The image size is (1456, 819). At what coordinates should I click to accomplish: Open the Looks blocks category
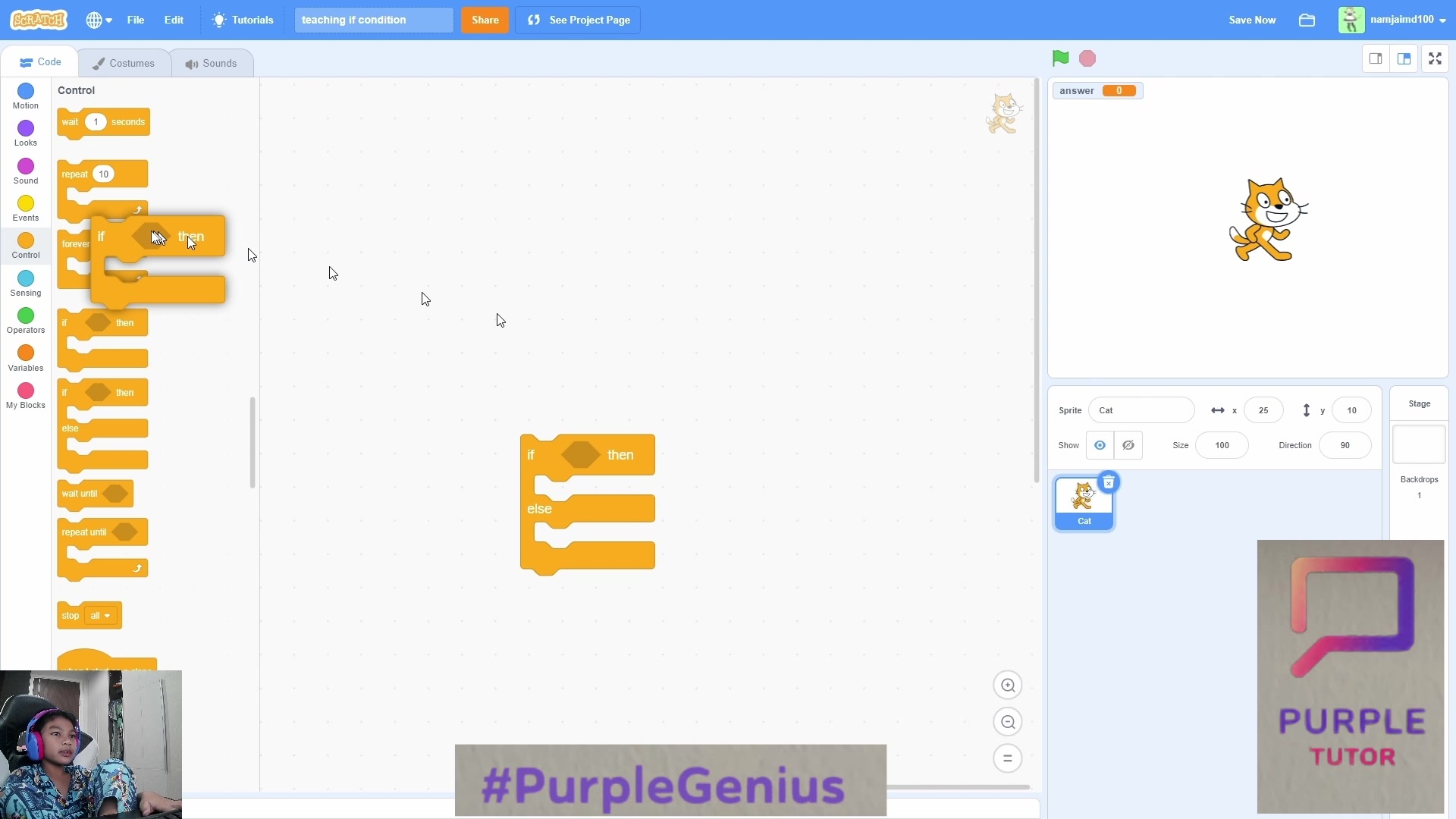[x=26, y=133]
